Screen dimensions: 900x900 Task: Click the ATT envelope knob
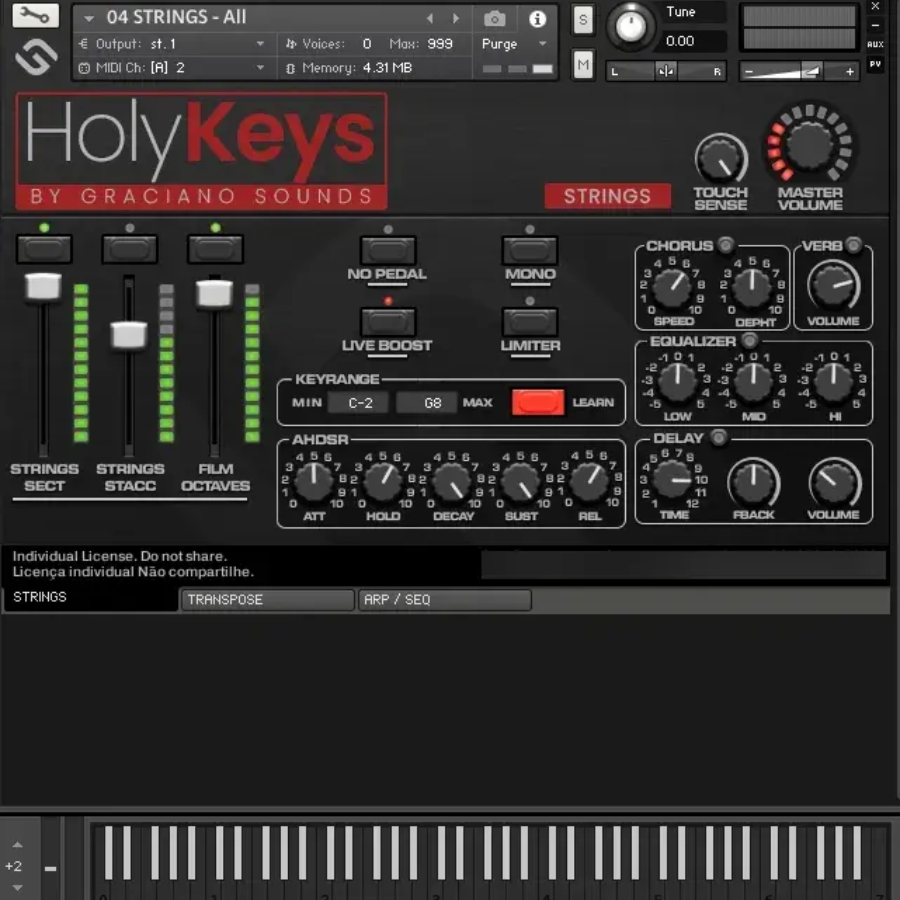click(x=313, y=482)
